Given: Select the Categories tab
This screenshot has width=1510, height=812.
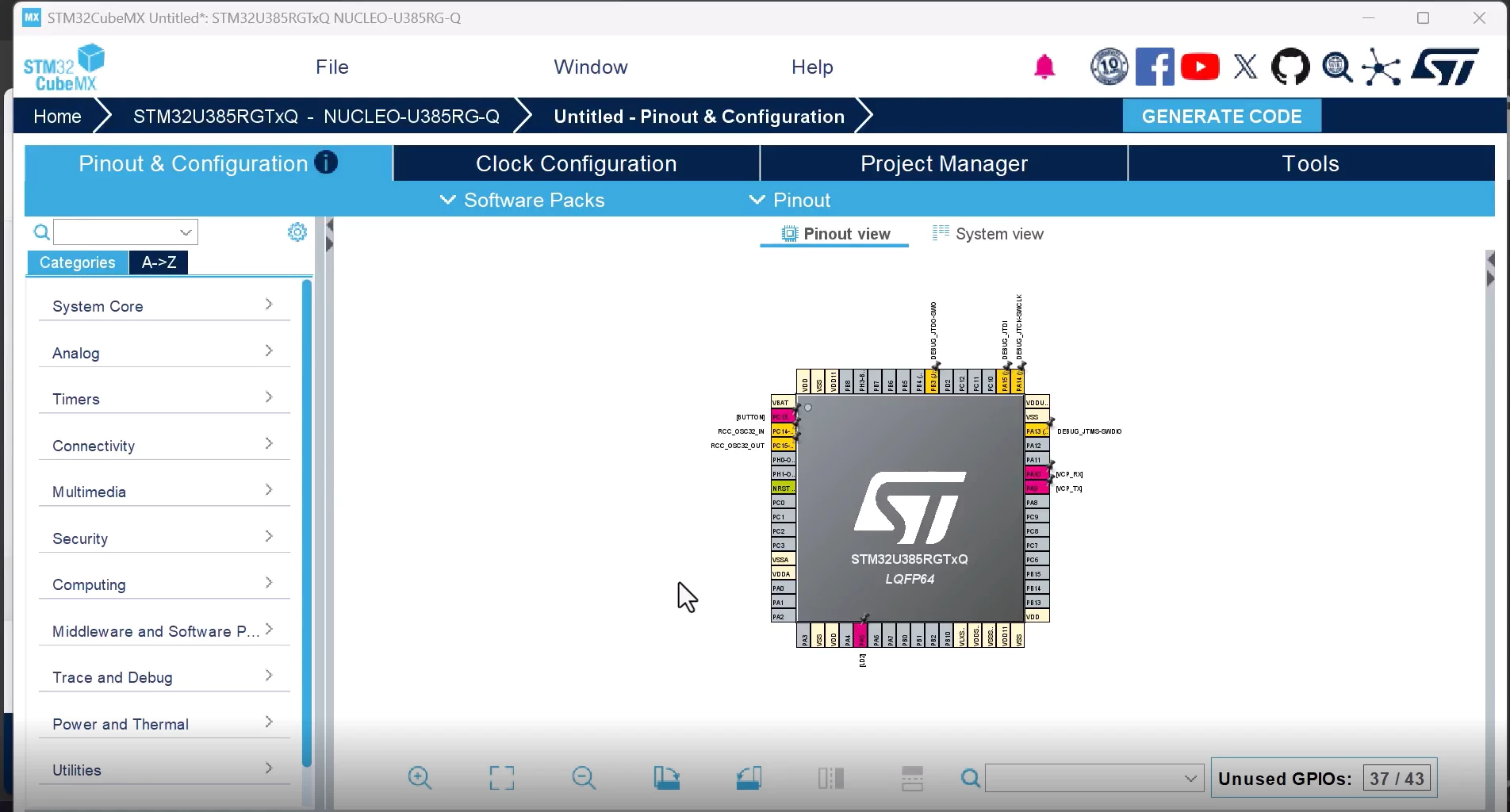Looking at the screenshot, I should [x=78, y=262].
